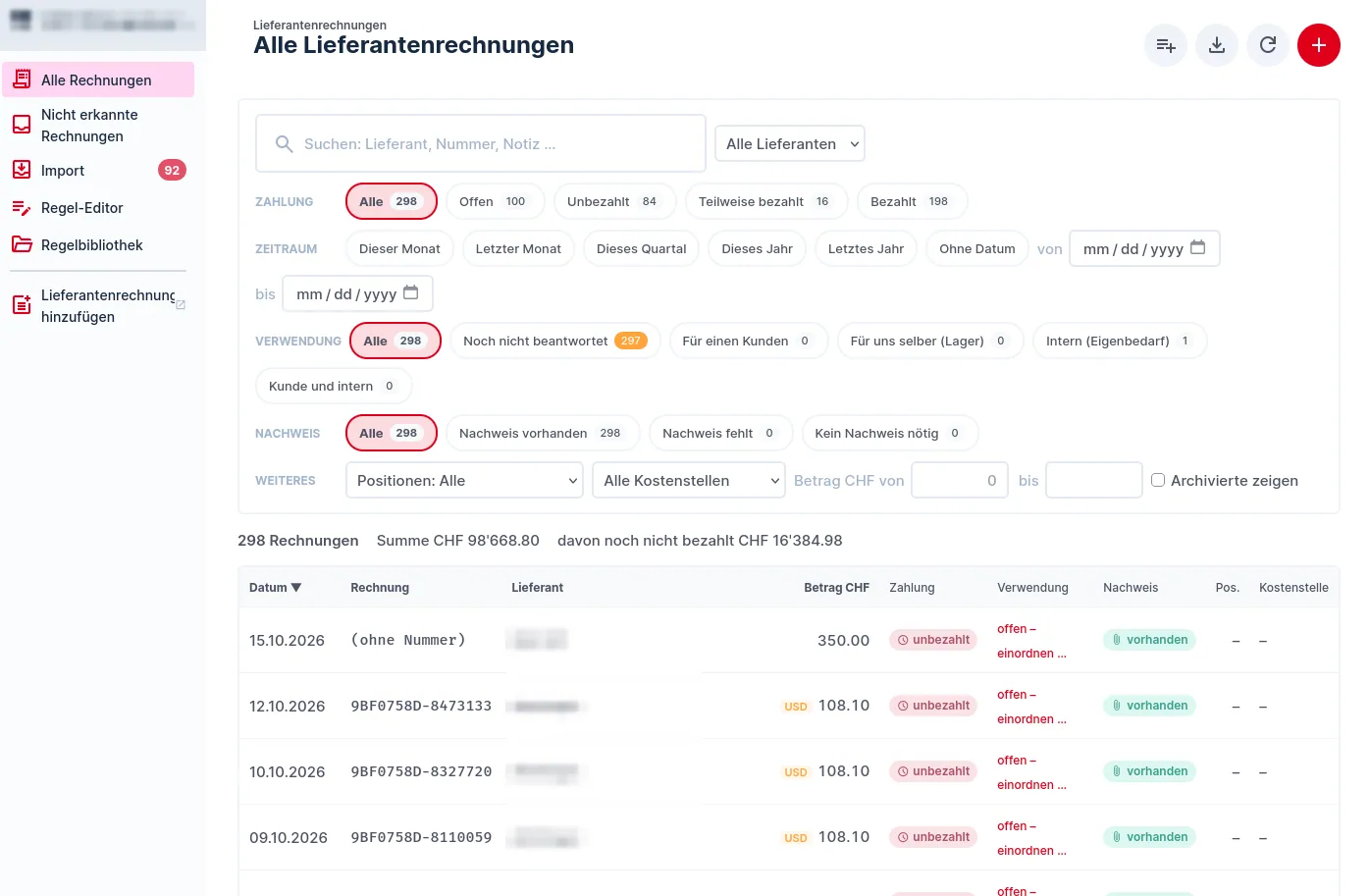Open Nicht erkannte Rechnungen menu item

(98, 126)
